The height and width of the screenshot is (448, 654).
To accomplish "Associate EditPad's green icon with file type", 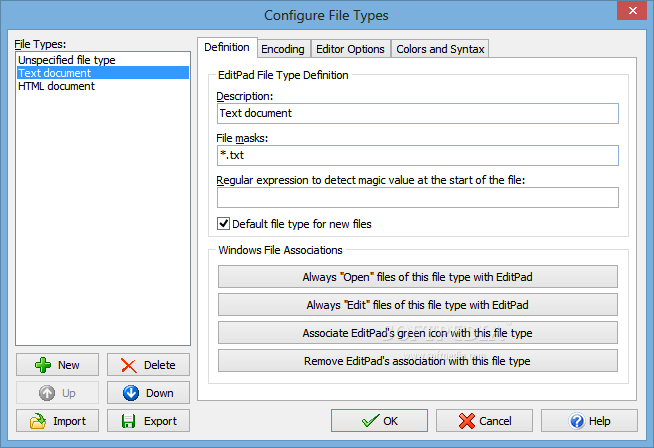I will 418,332.
